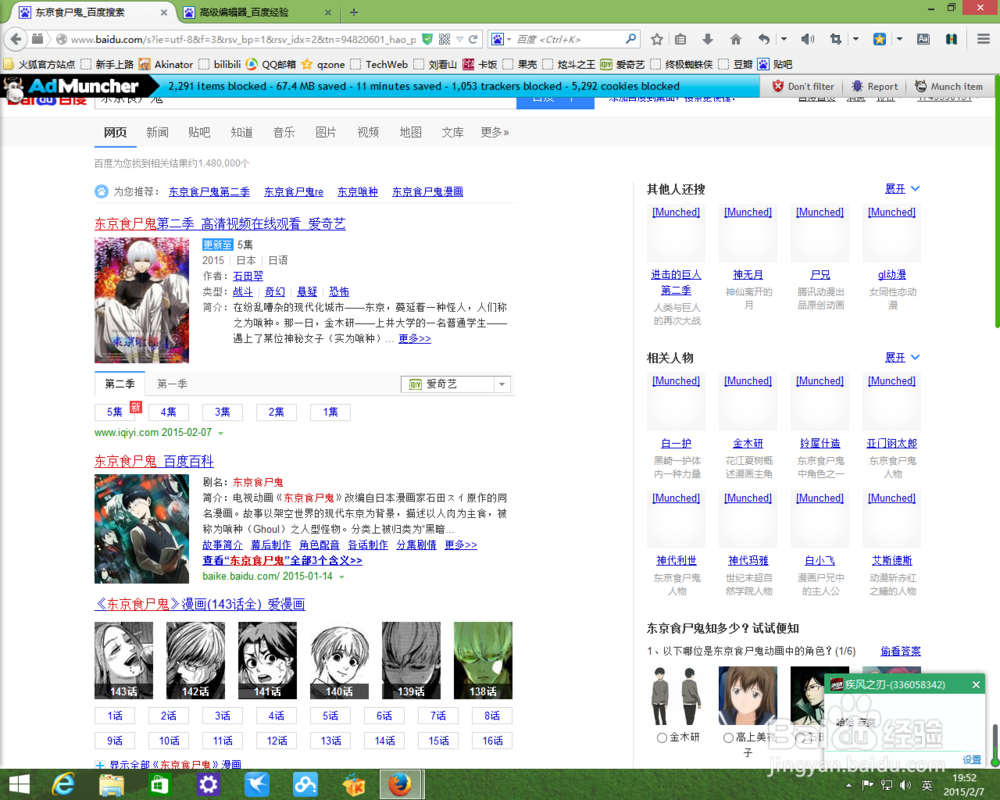Image resolution: width=1000 pixels, height=800 pixels.
Task: Switch to 视频 search tab
Action: [x=368, y=132]
